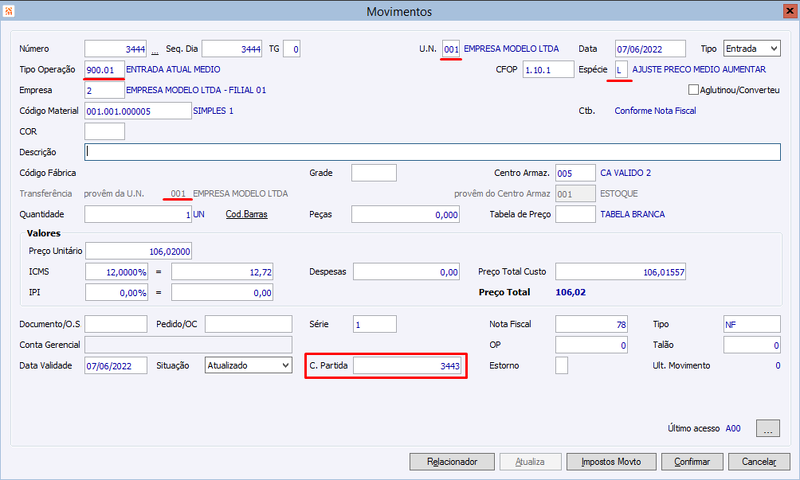
Task: Select the TG field
Action: tap(291, 48)
